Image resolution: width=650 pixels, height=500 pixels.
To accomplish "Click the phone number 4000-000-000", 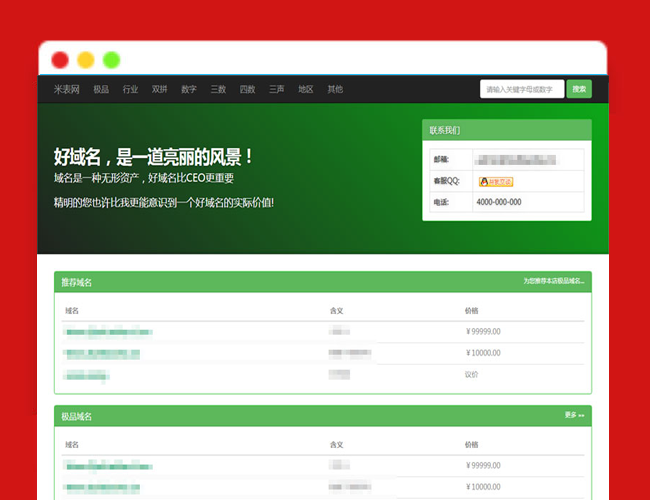I will coord(499,202).
